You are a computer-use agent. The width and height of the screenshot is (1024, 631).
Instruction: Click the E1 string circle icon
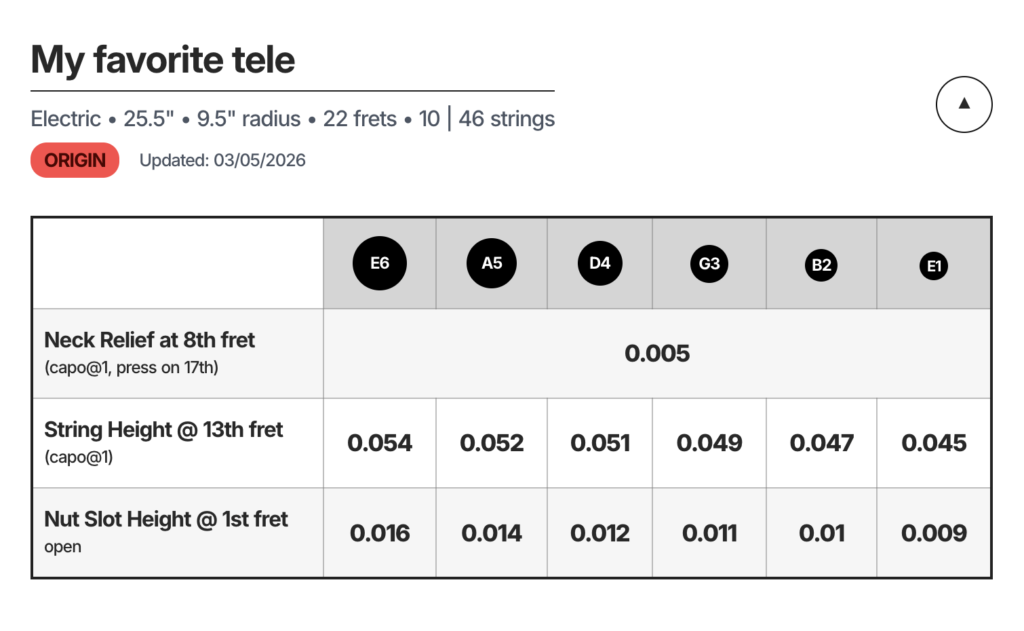click(x=934, y=266)
